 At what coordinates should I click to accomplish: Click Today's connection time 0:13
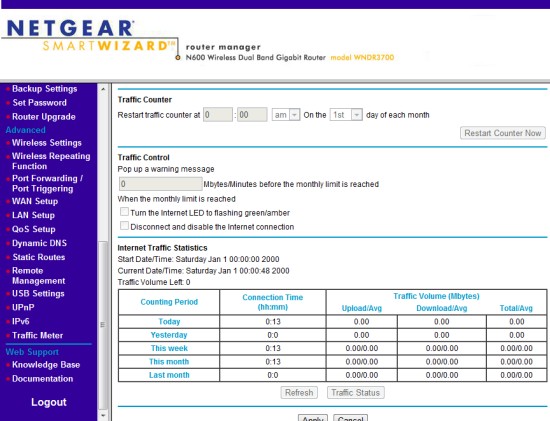[273, 322]
